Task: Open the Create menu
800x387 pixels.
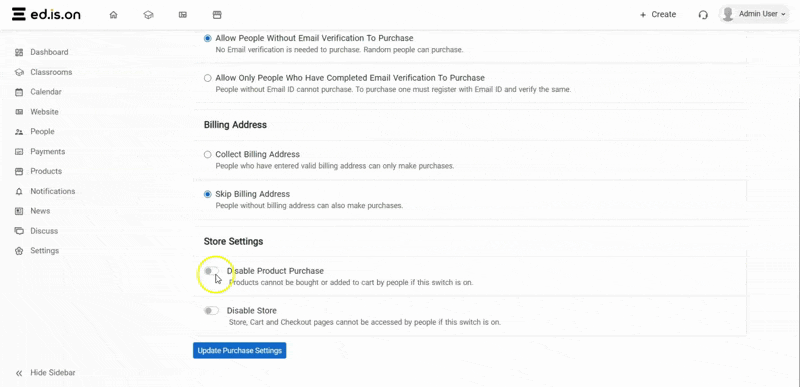Action: (x=658, y=14)
